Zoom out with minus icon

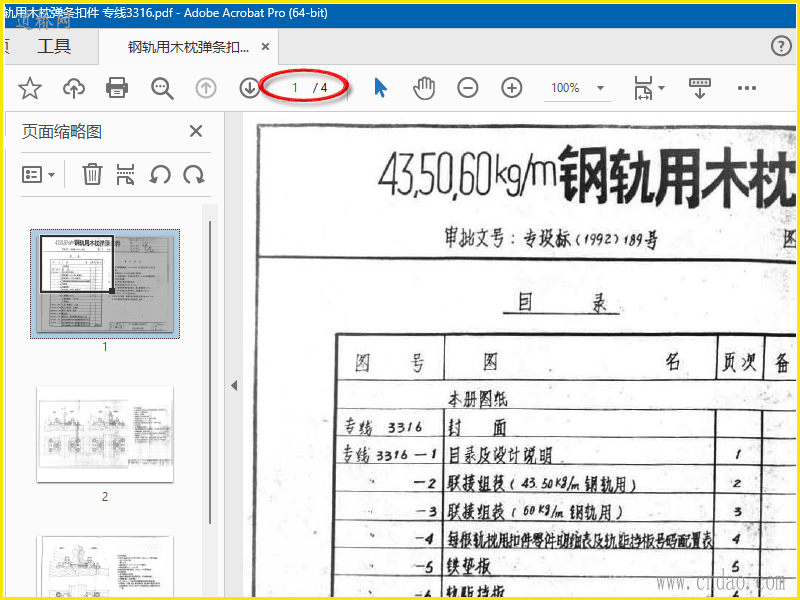468,88
